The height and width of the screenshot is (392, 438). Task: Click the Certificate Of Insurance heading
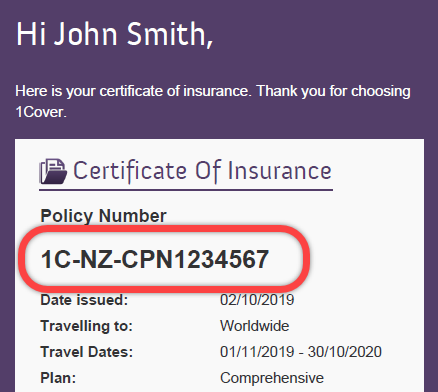coord(202,171)
